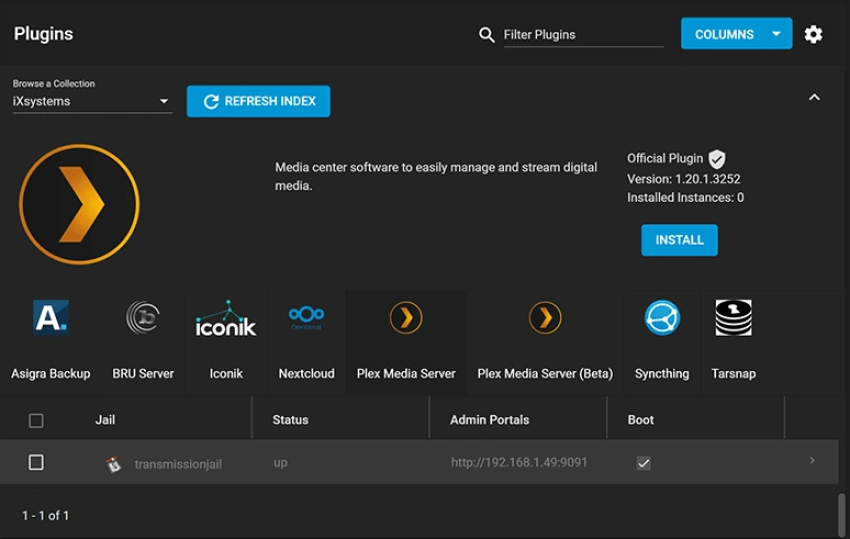Click the REFRESH INDEX button
Screen dimensions: 850x539
[259, 101]
